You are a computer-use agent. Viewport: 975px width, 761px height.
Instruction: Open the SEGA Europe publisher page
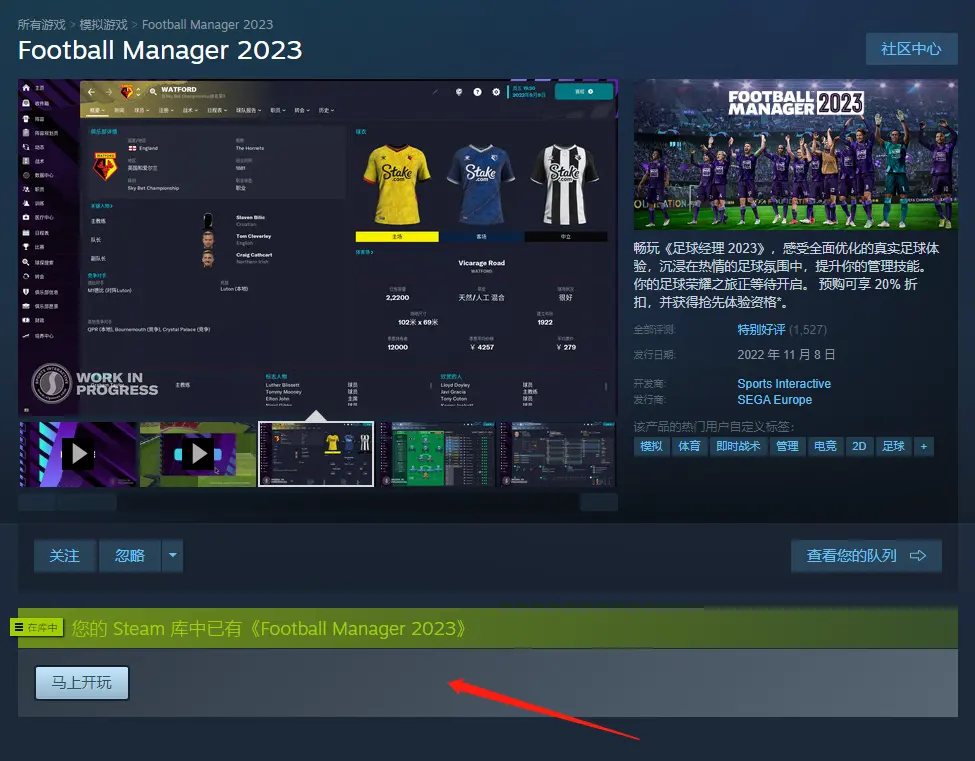click(774, 400)
